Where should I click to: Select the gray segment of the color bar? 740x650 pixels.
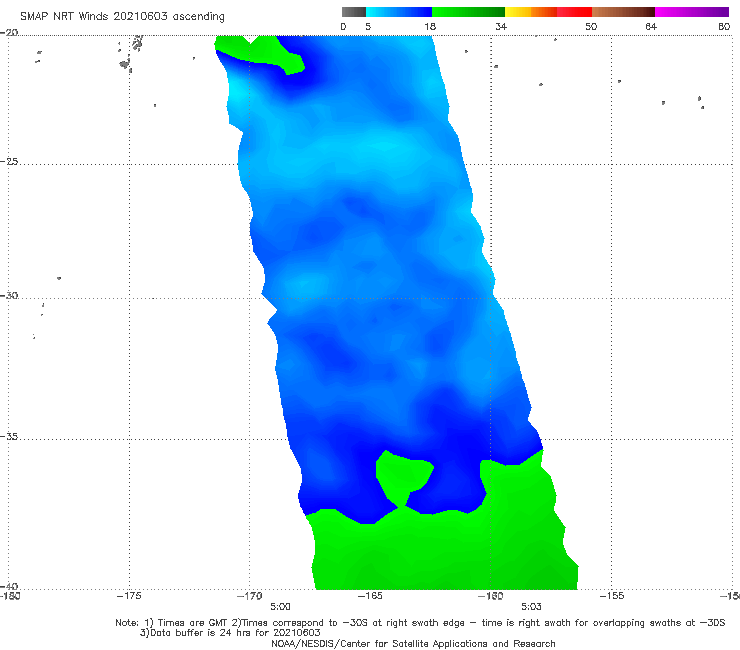click(354, 12)
